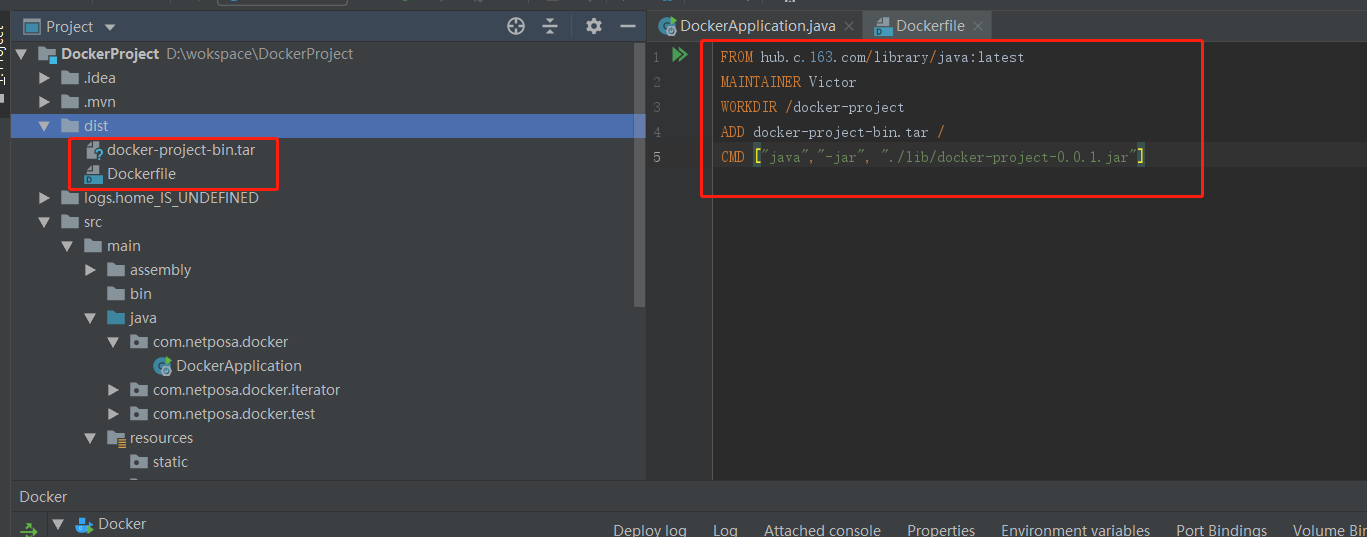Click the locate current file target icon
Image resolution: width=1367 pixels, height=537 pixels.
coord(516,27)
